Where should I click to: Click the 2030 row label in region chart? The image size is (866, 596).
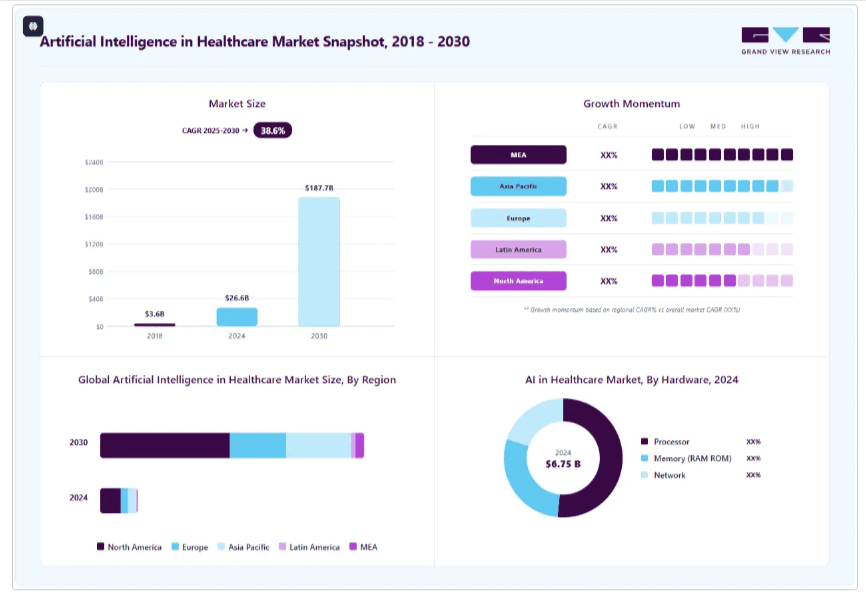(78, 442)
